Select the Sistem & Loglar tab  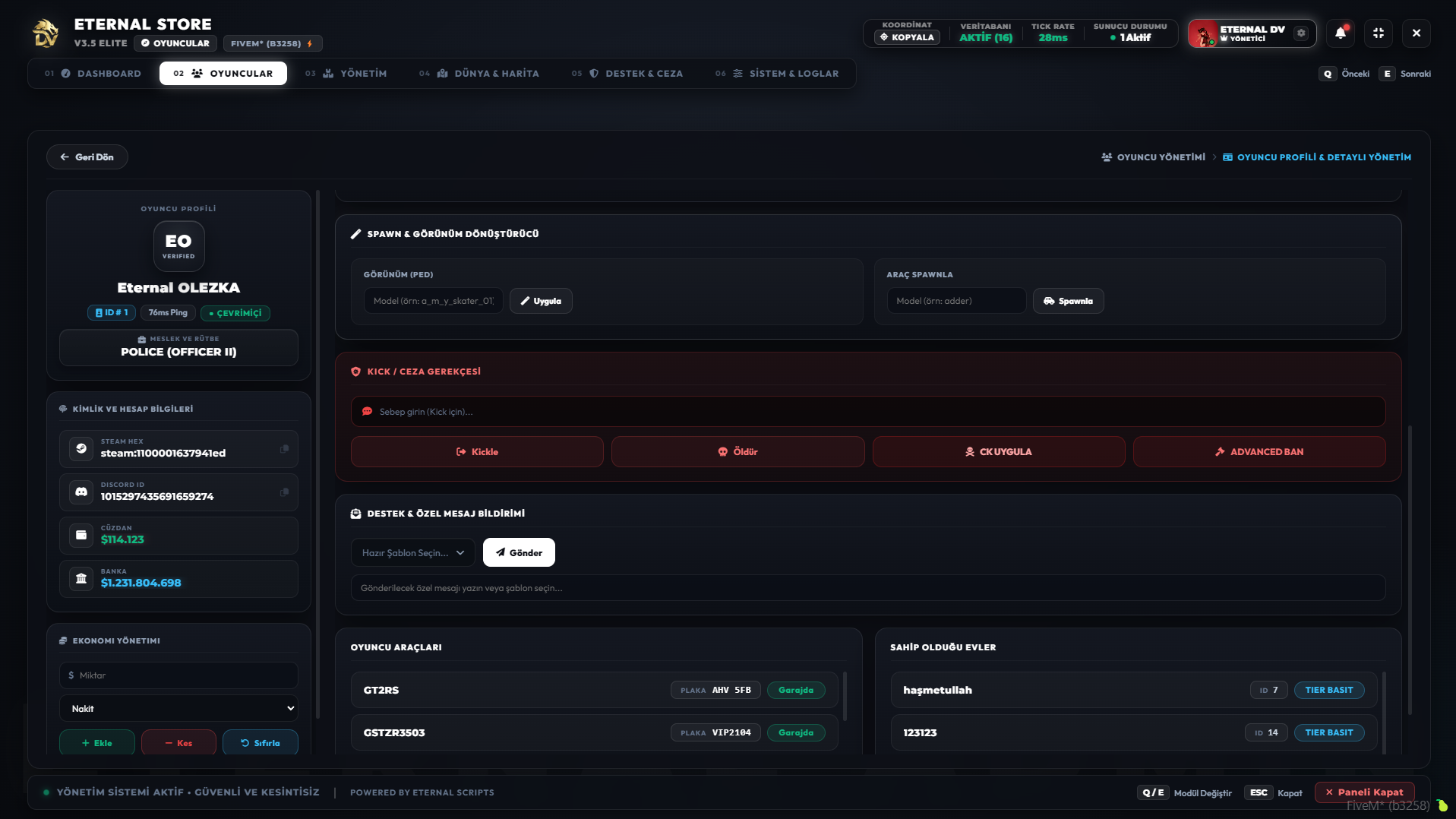click(777, 74)
